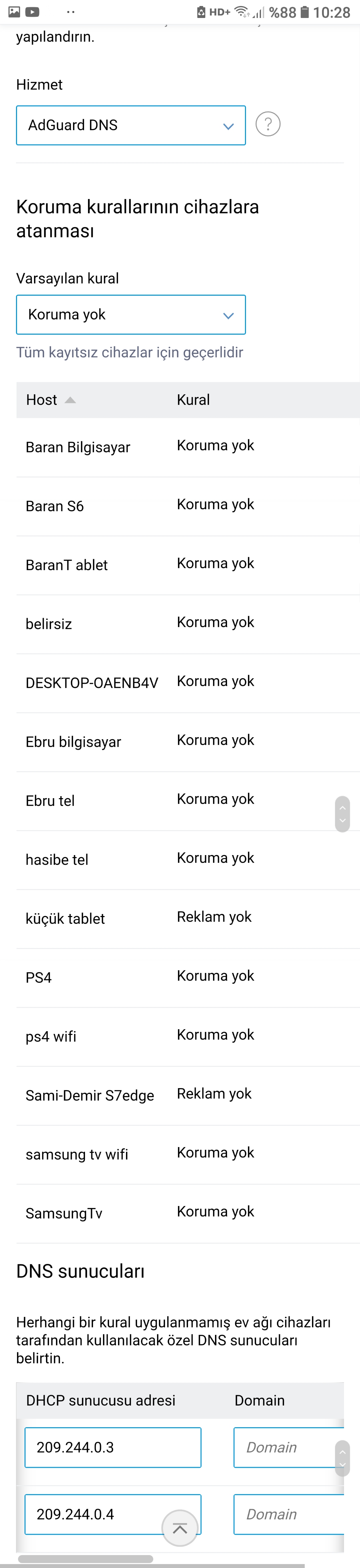Viewport: 360px width, 1568px height.
Task: Tap the scroll-to-top arrow button
Action: (180, 1528)
